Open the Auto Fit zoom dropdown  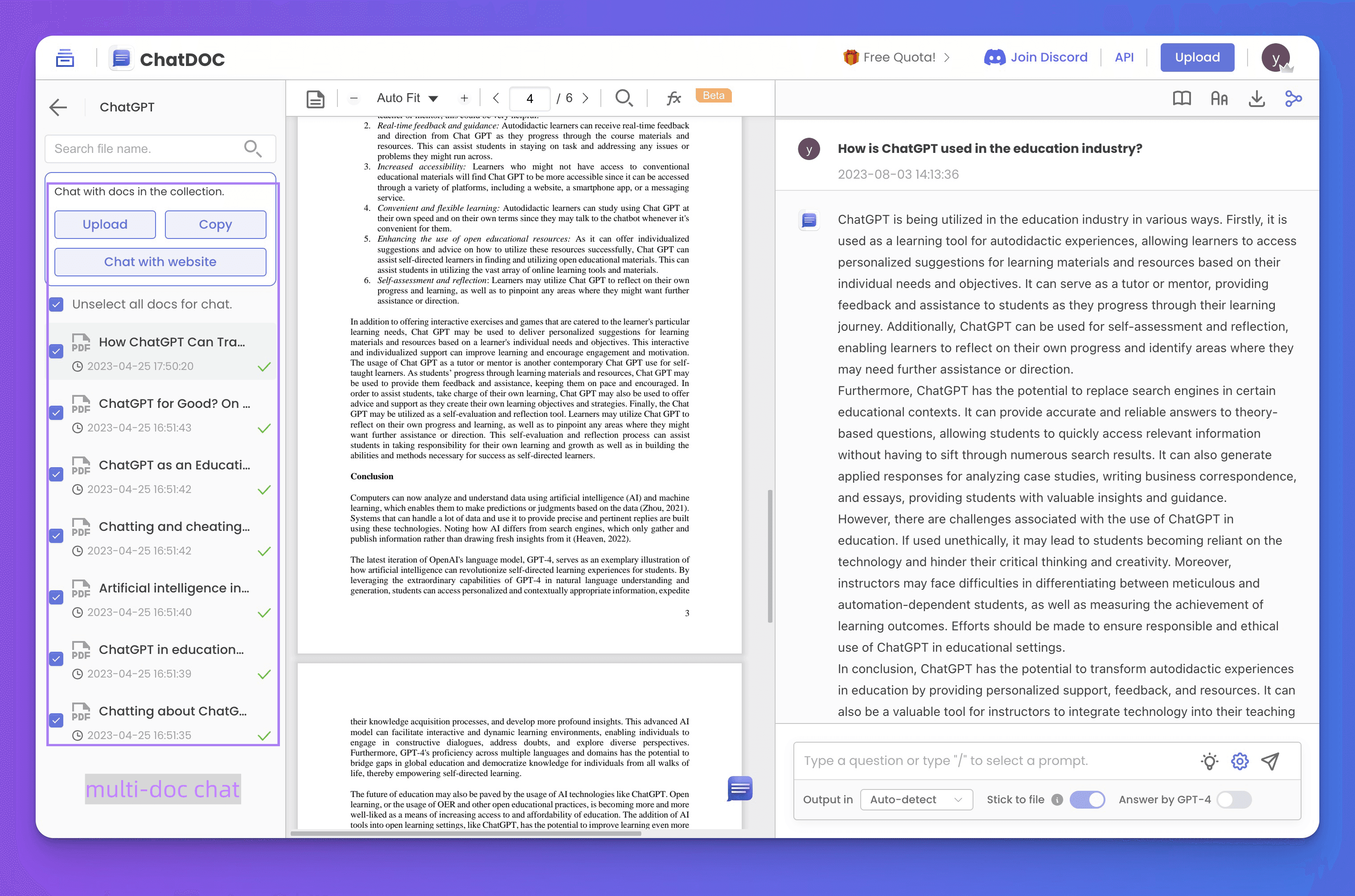click(407, 98)
